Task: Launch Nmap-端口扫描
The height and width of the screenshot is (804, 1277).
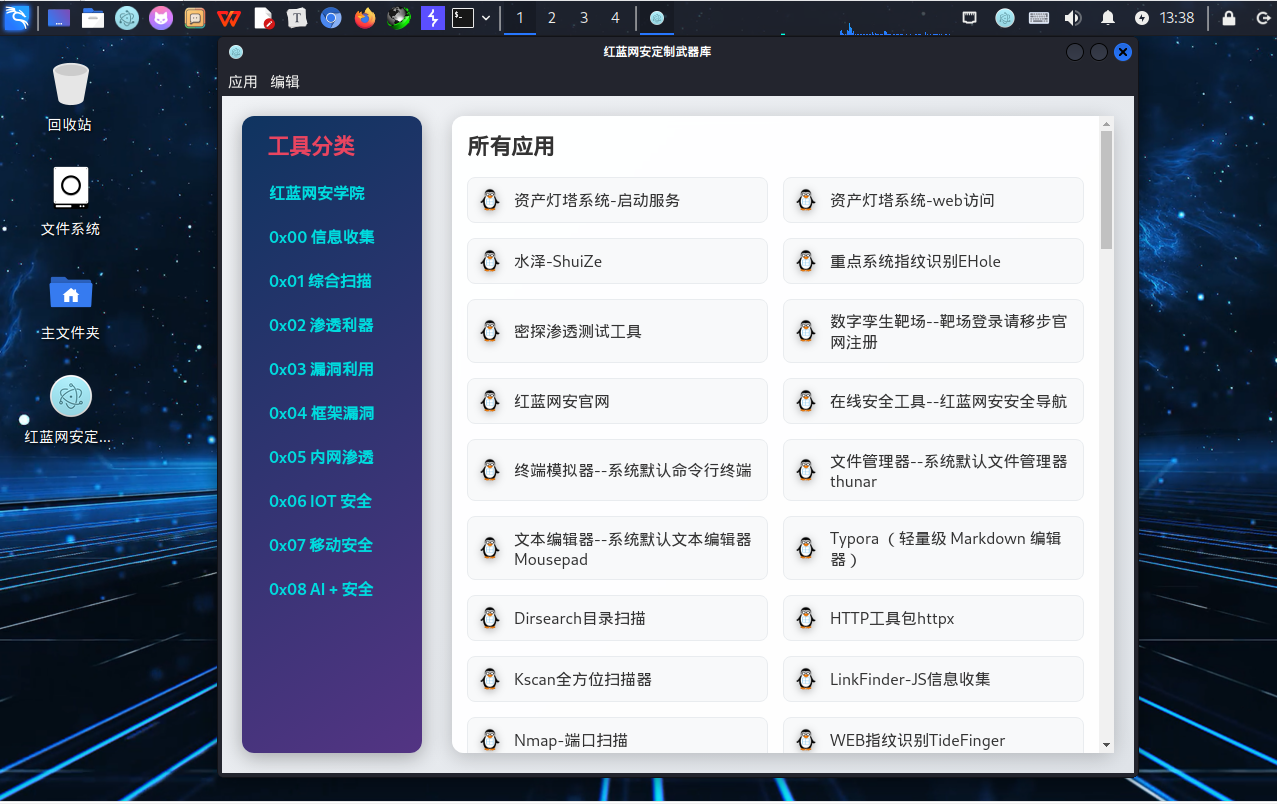Action: tap(617, 735)
